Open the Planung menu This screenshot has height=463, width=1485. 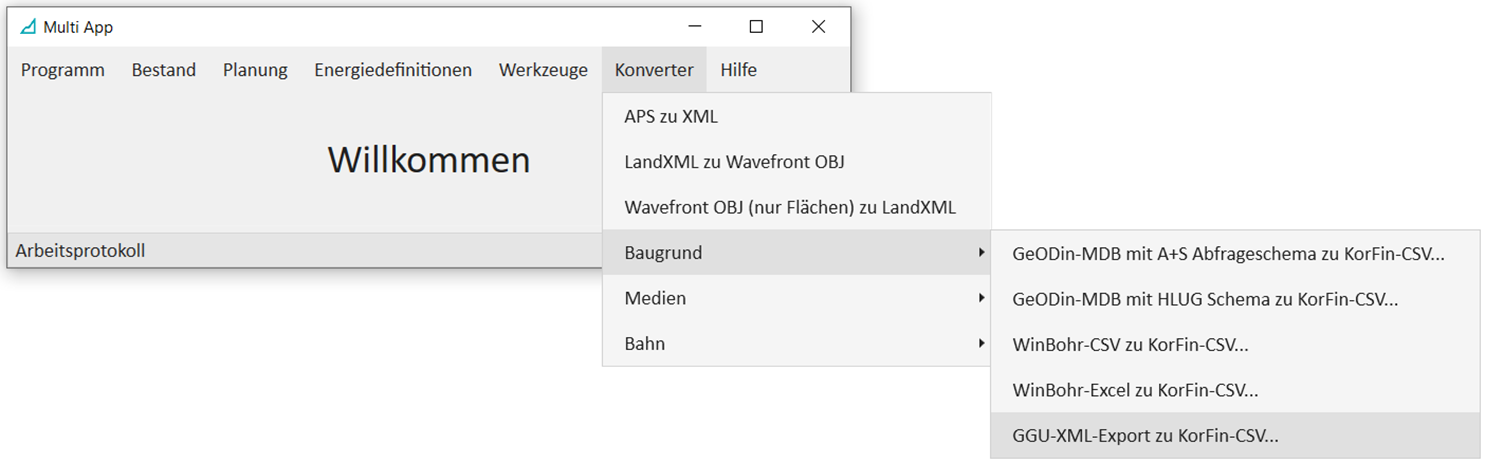tap(255, 70)
